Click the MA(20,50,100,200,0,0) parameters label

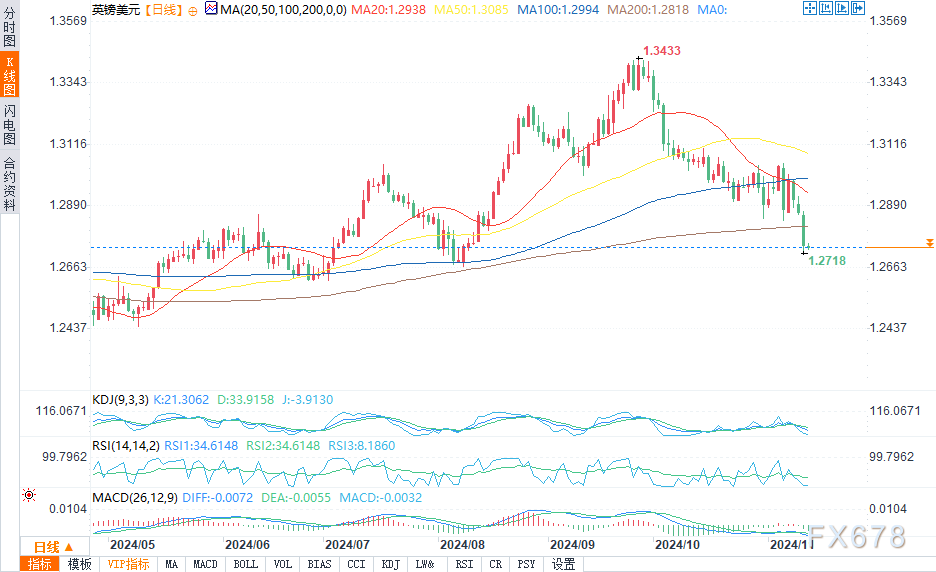283,10
